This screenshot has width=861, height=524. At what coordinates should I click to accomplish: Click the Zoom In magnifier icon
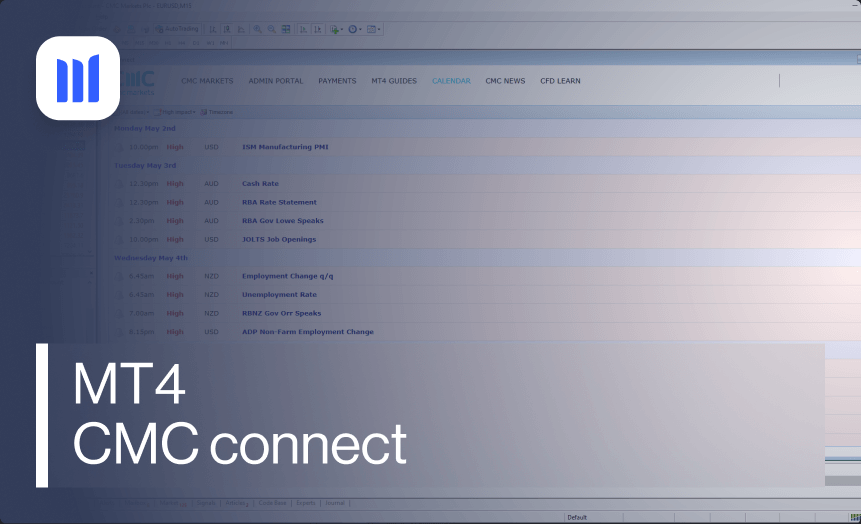[257, 29]
